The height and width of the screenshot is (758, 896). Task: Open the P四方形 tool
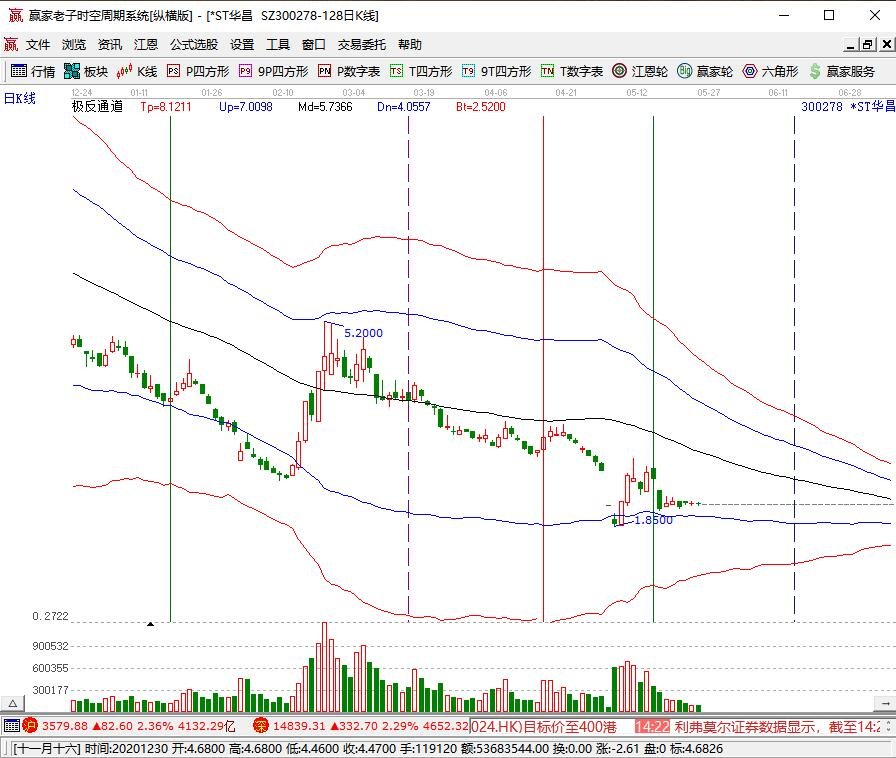[x=198, y=71]
